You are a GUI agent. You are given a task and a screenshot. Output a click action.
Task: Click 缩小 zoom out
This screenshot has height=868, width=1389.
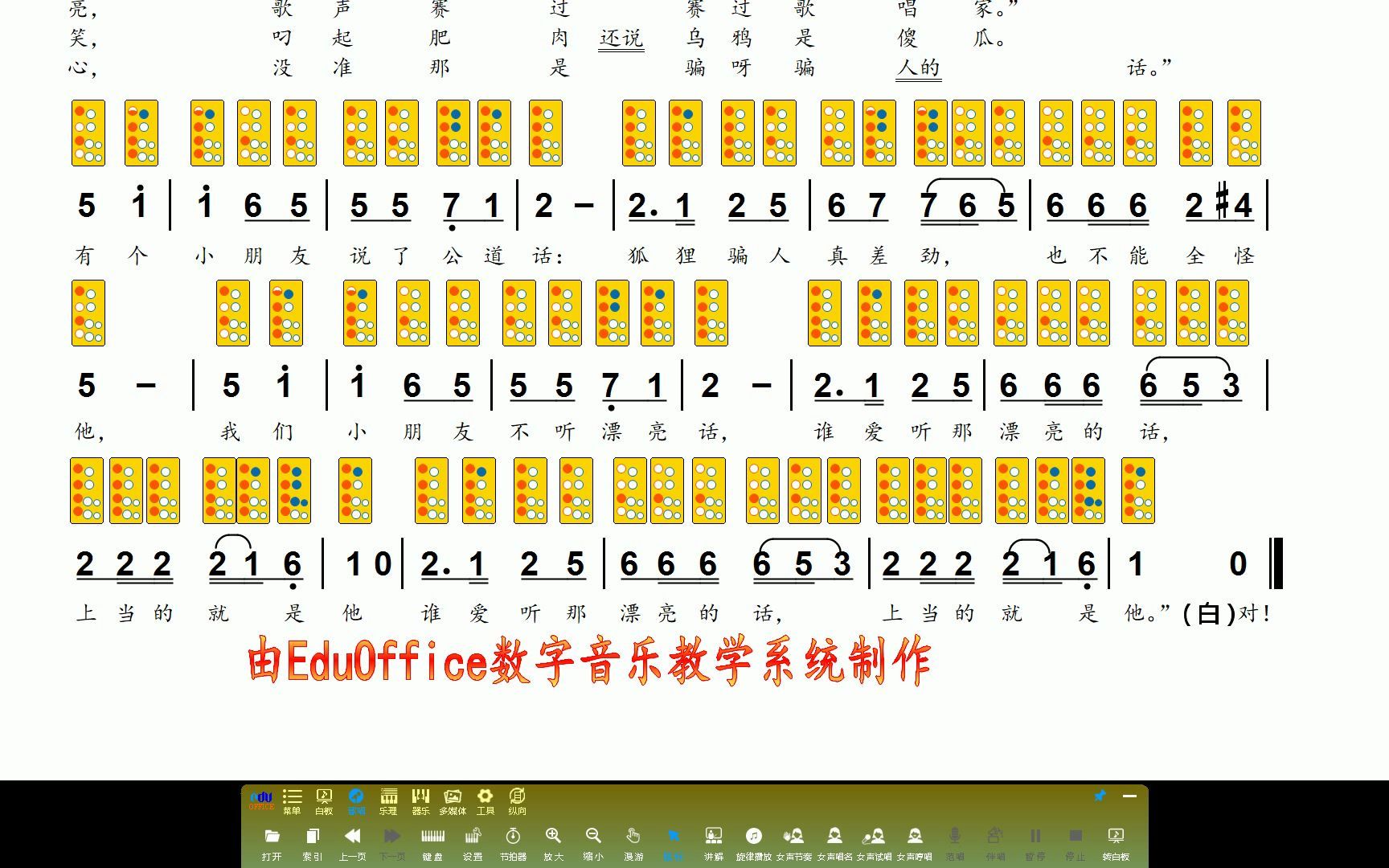tap(593, 844)
